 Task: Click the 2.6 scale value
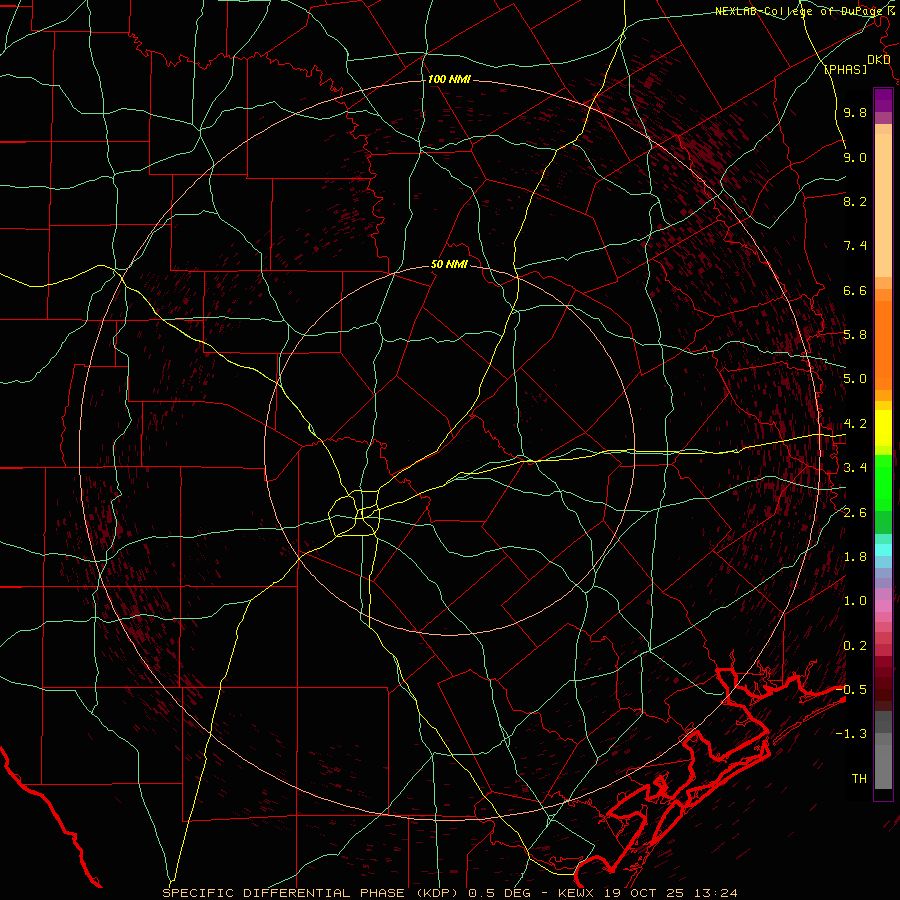click(855, 513)
